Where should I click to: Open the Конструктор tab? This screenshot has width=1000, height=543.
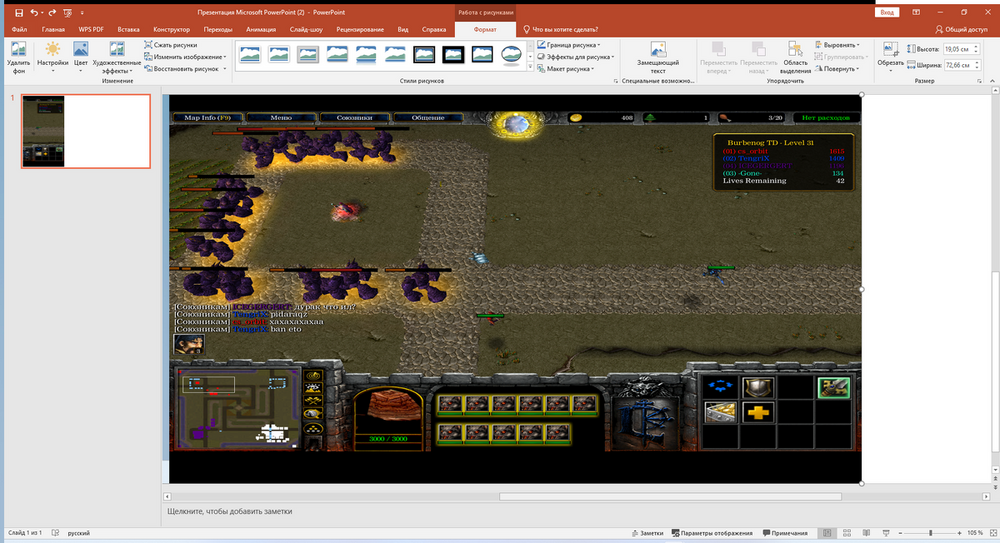point(172,29)
